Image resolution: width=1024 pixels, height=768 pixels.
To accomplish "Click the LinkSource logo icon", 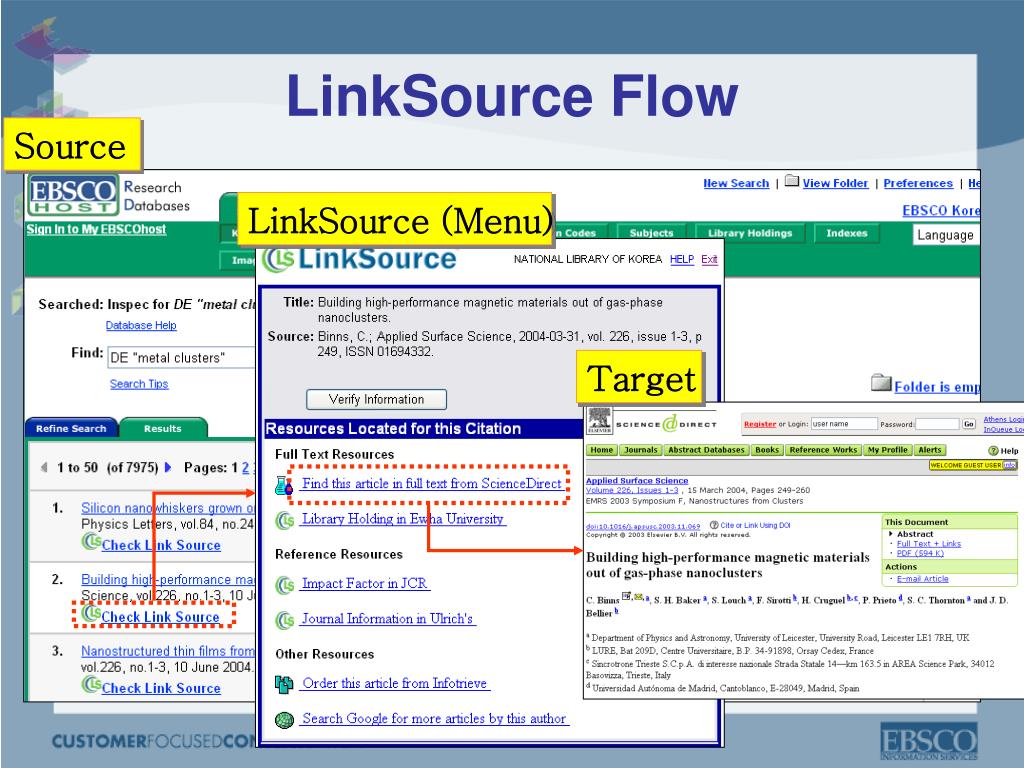I will [x=278, y=259].
